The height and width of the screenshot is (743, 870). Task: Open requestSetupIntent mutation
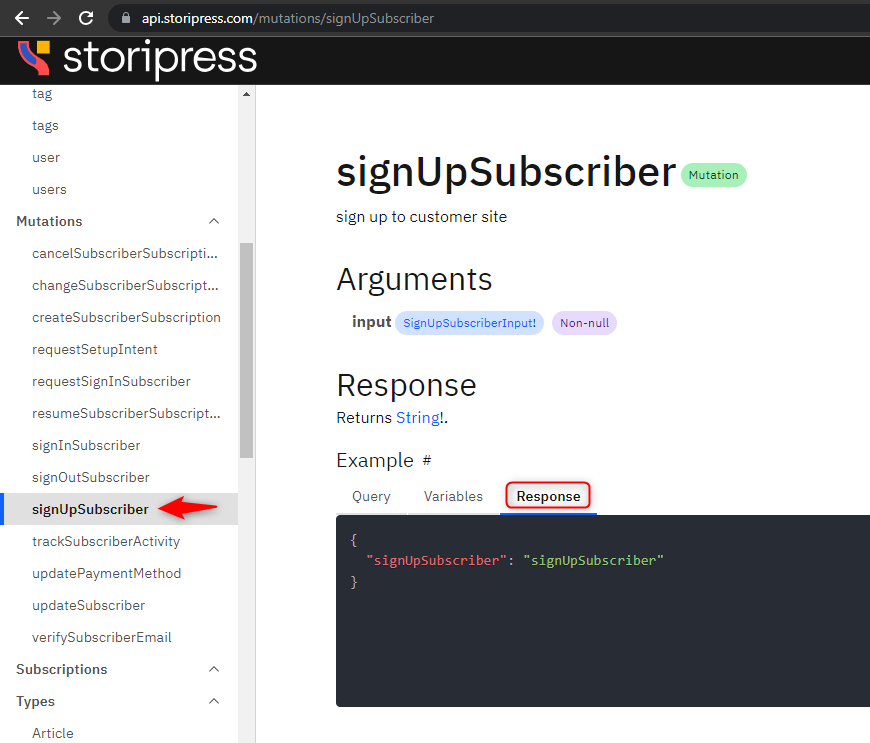pyautogui.click(x=95, y=350)
